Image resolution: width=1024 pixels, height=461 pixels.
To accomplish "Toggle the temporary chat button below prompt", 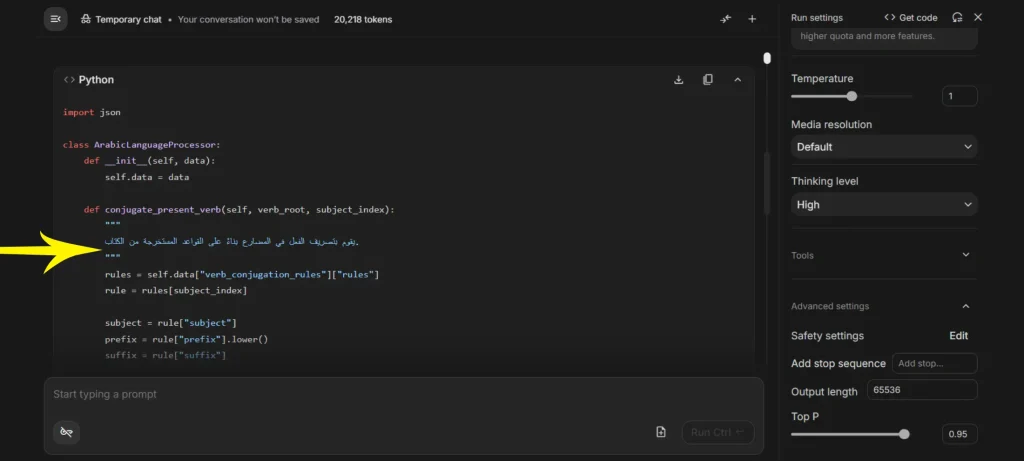I will pyautogui.click(x=66, y=432).
